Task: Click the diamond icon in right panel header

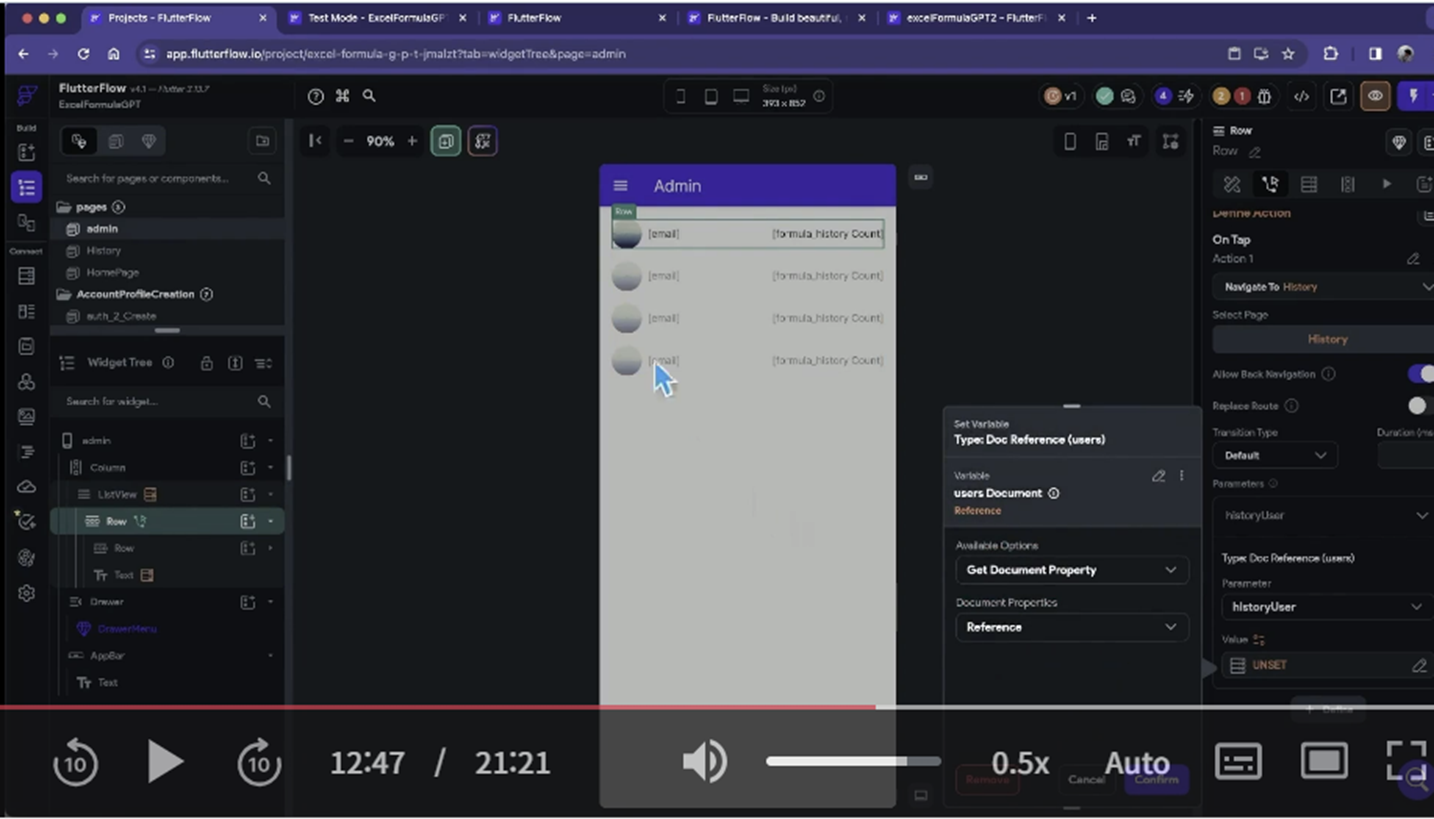Action: click(x=1399, y=142)
